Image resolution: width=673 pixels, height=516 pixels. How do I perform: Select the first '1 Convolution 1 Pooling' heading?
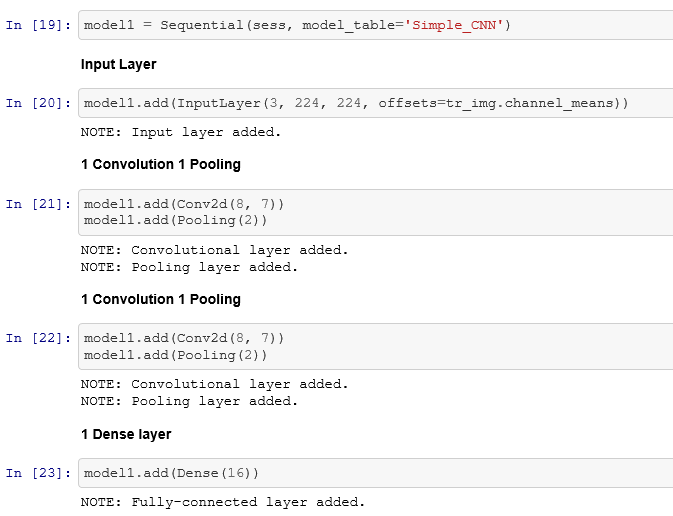pos(161,164)
